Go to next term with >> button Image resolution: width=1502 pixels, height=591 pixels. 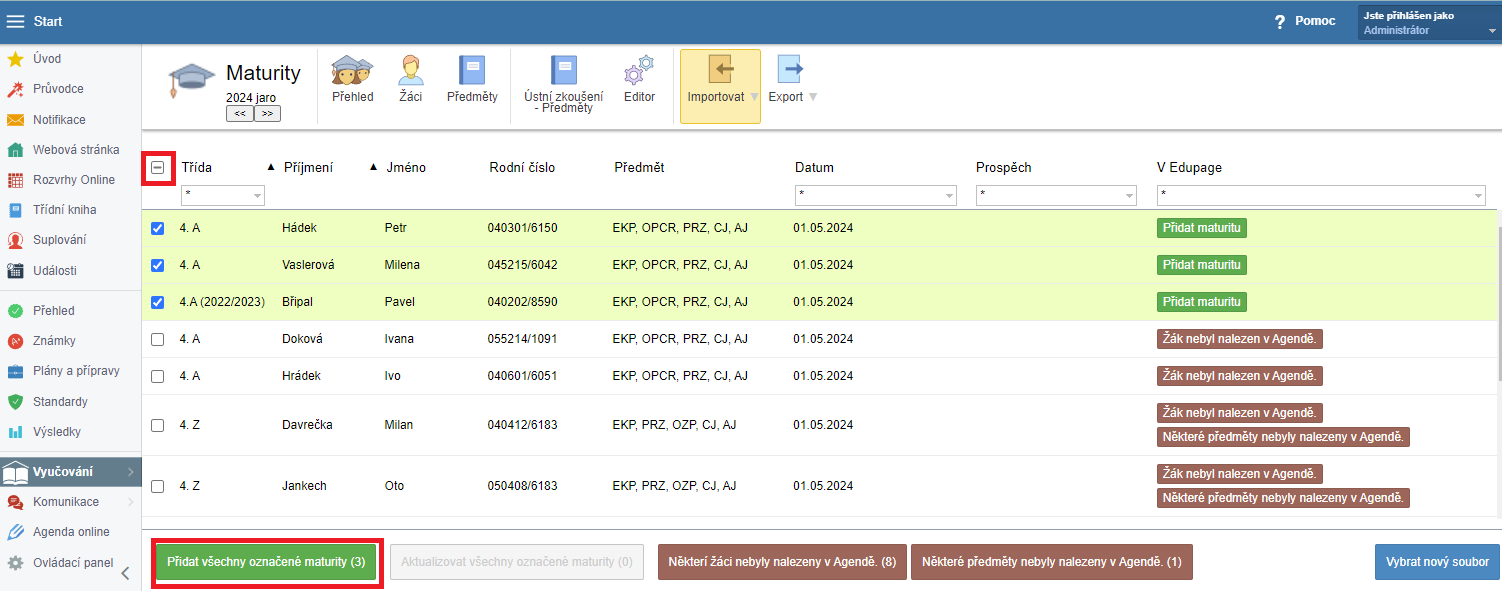[x=267, y=114]
